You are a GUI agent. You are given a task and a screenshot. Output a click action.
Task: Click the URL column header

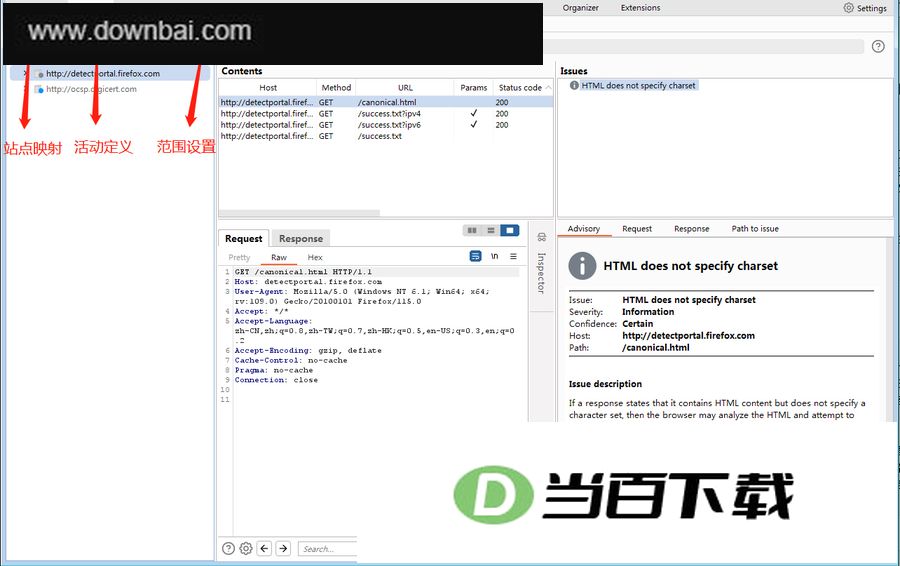click(405, 87)
